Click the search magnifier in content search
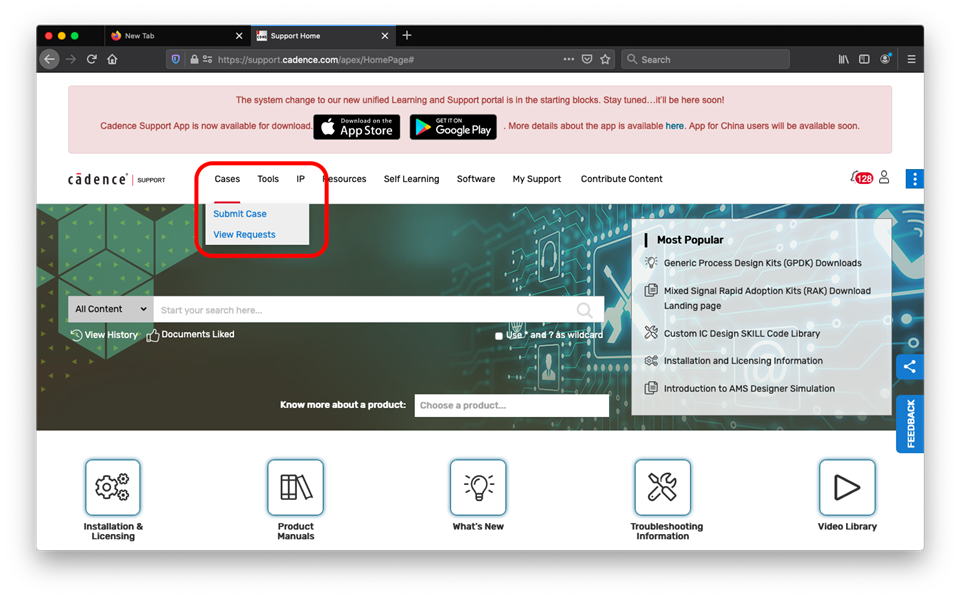Screen dimensions: 960x598 pyautogui.click(x=585, y=310)
